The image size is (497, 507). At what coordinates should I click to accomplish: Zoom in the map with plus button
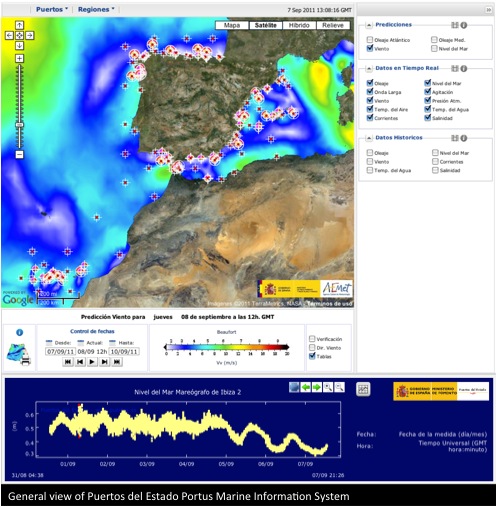coord(19,59)
